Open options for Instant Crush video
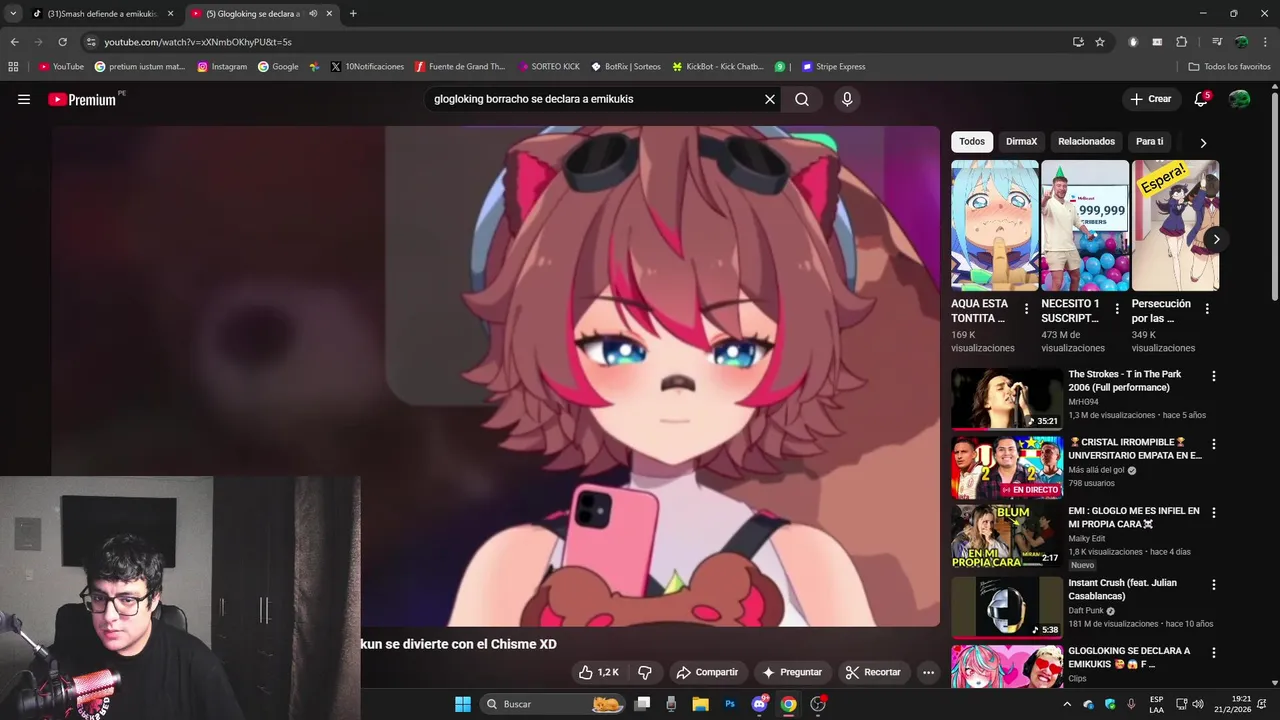 coord(1214,584)
